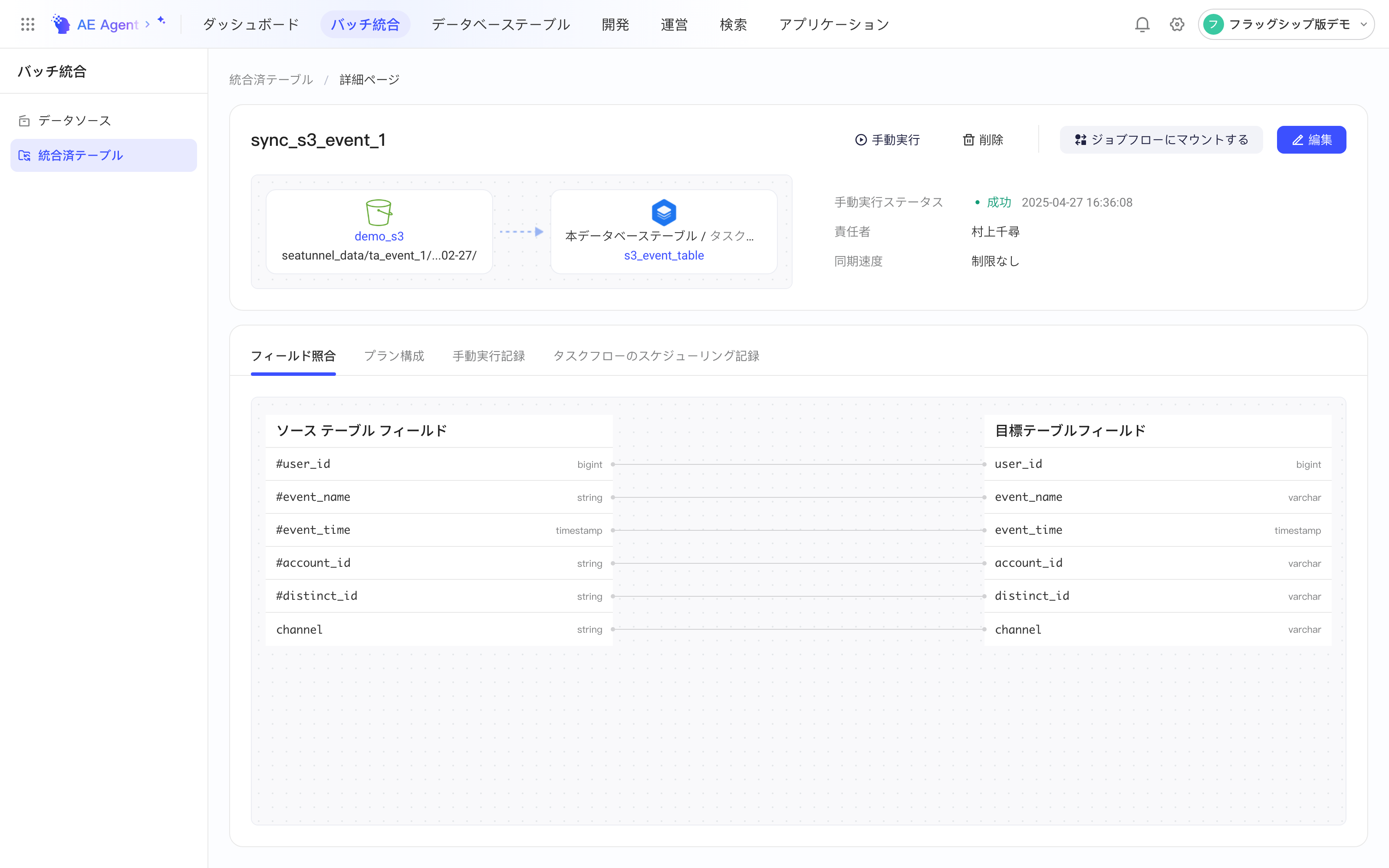The height and width of the screenshot is (868, 1389).
Task: Switch to the 手動実行記録 tab
Action: coord(488,356)
